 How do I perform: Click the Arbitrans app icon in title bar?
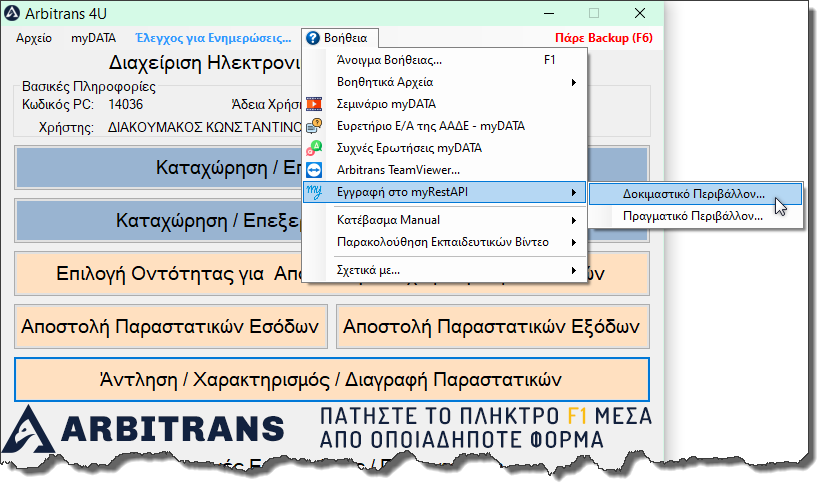[x=11, y=13]
